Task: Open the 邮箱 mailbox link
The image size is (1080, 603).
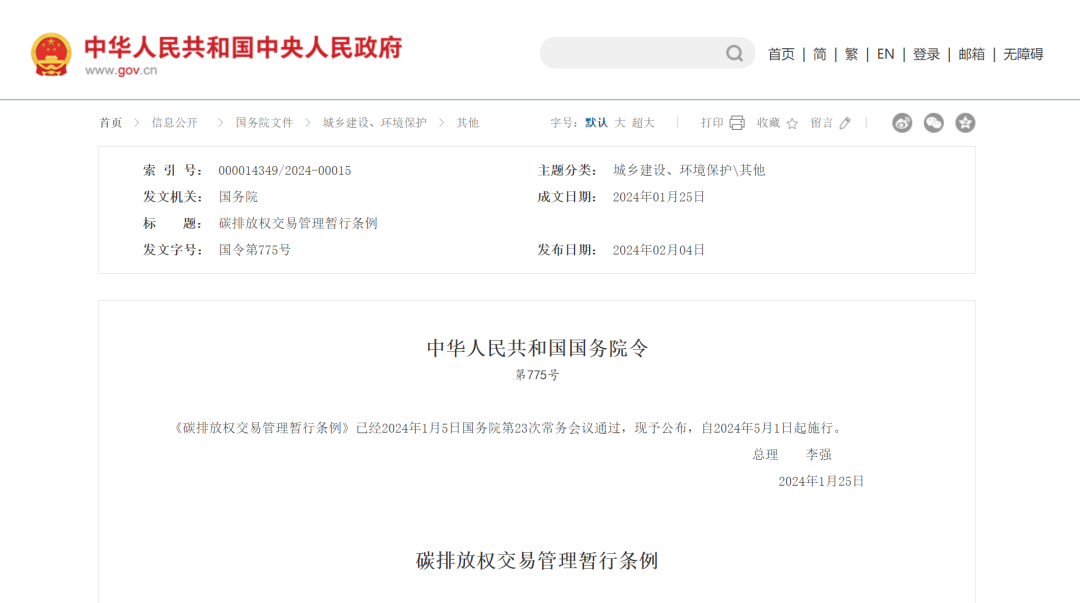Action: coord(971,54)
